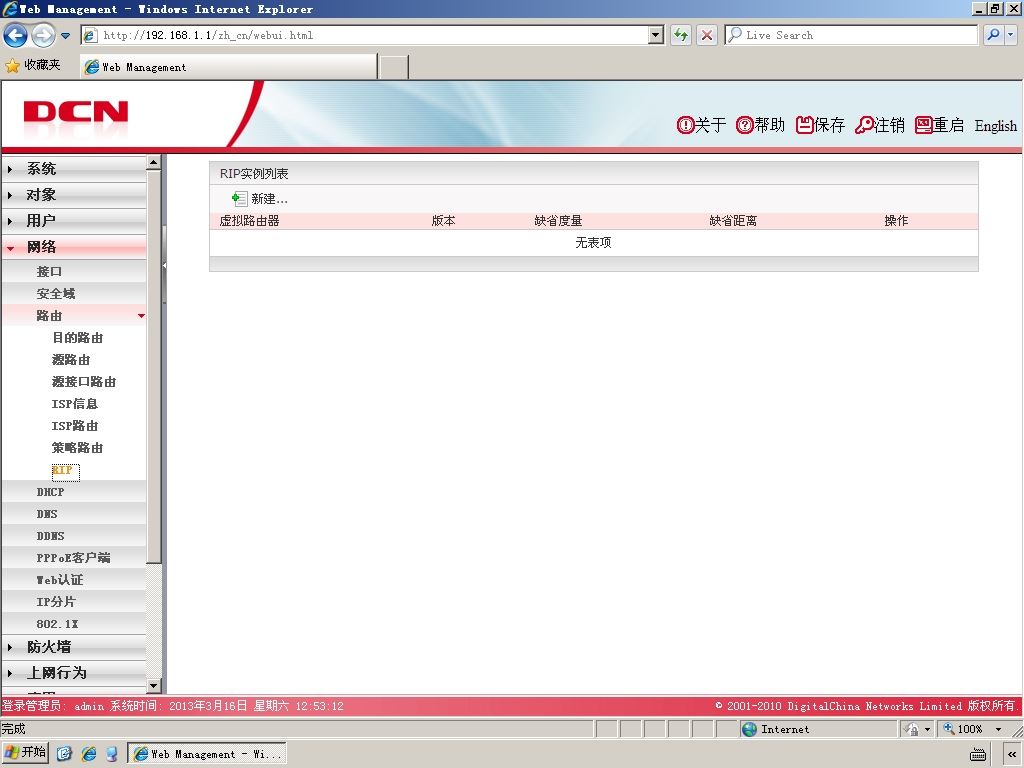Image resolution: width=1024 pixels, height=768 pixels.
Task: Open 策略路由 menu item
Action: click(78, 448)
